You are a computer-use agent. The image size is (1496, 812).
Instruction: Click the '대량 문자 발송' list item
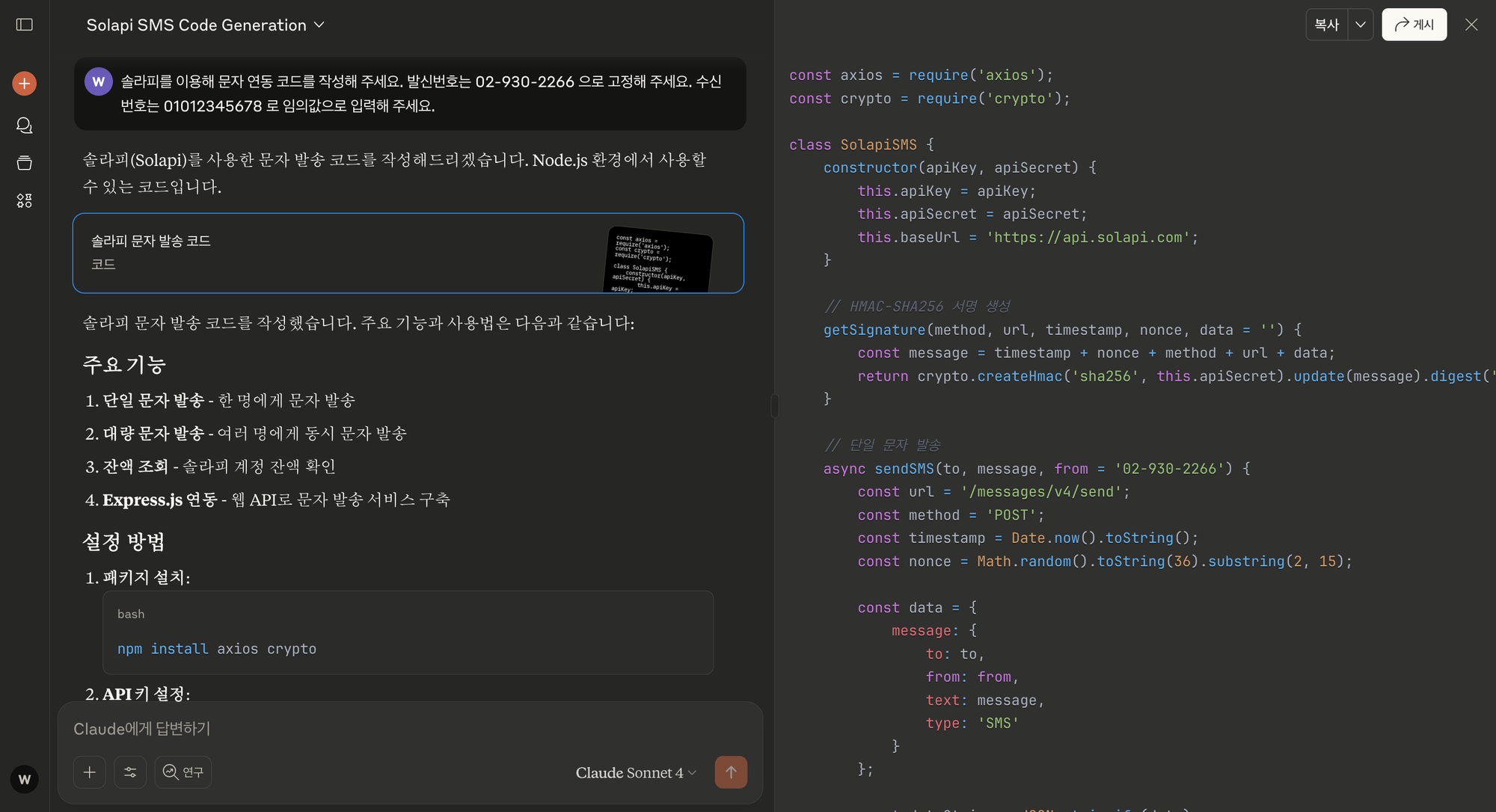click(254, 434)
